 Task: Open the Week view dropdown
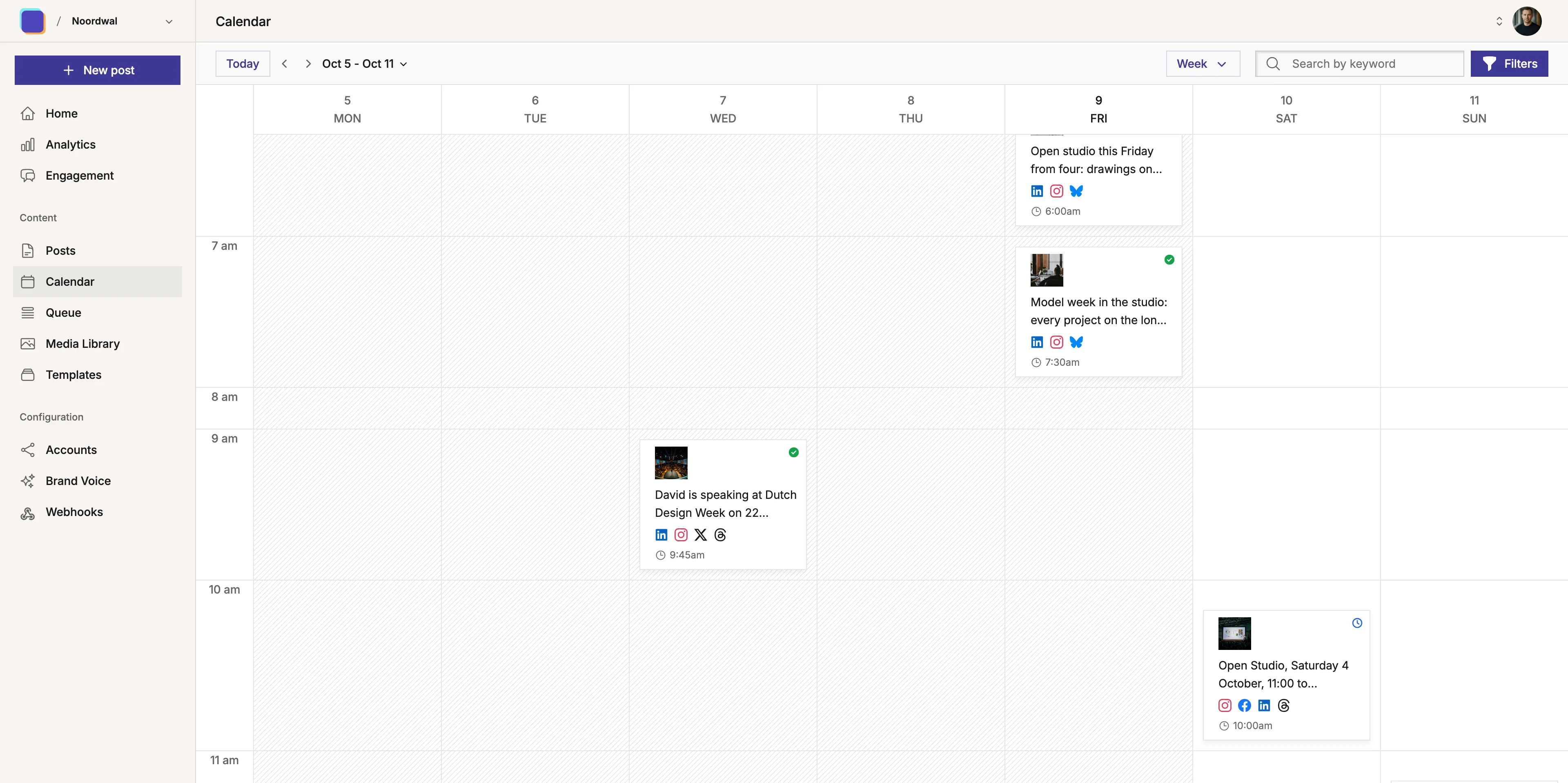click(1202, 63)
